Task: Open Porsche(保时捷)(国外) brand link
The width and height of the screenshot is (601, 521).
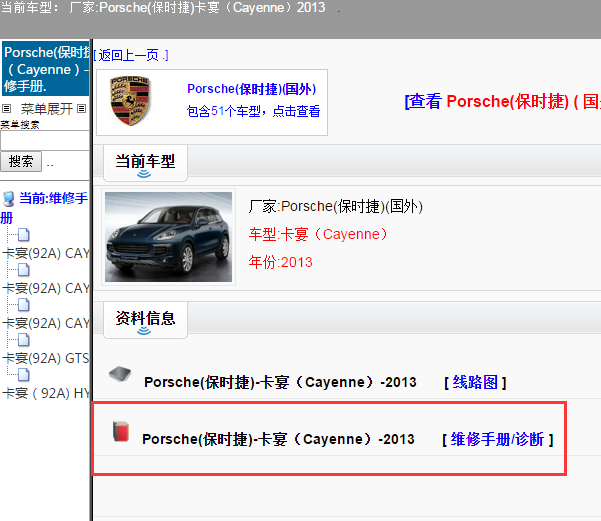Action: tap(251, 89)
